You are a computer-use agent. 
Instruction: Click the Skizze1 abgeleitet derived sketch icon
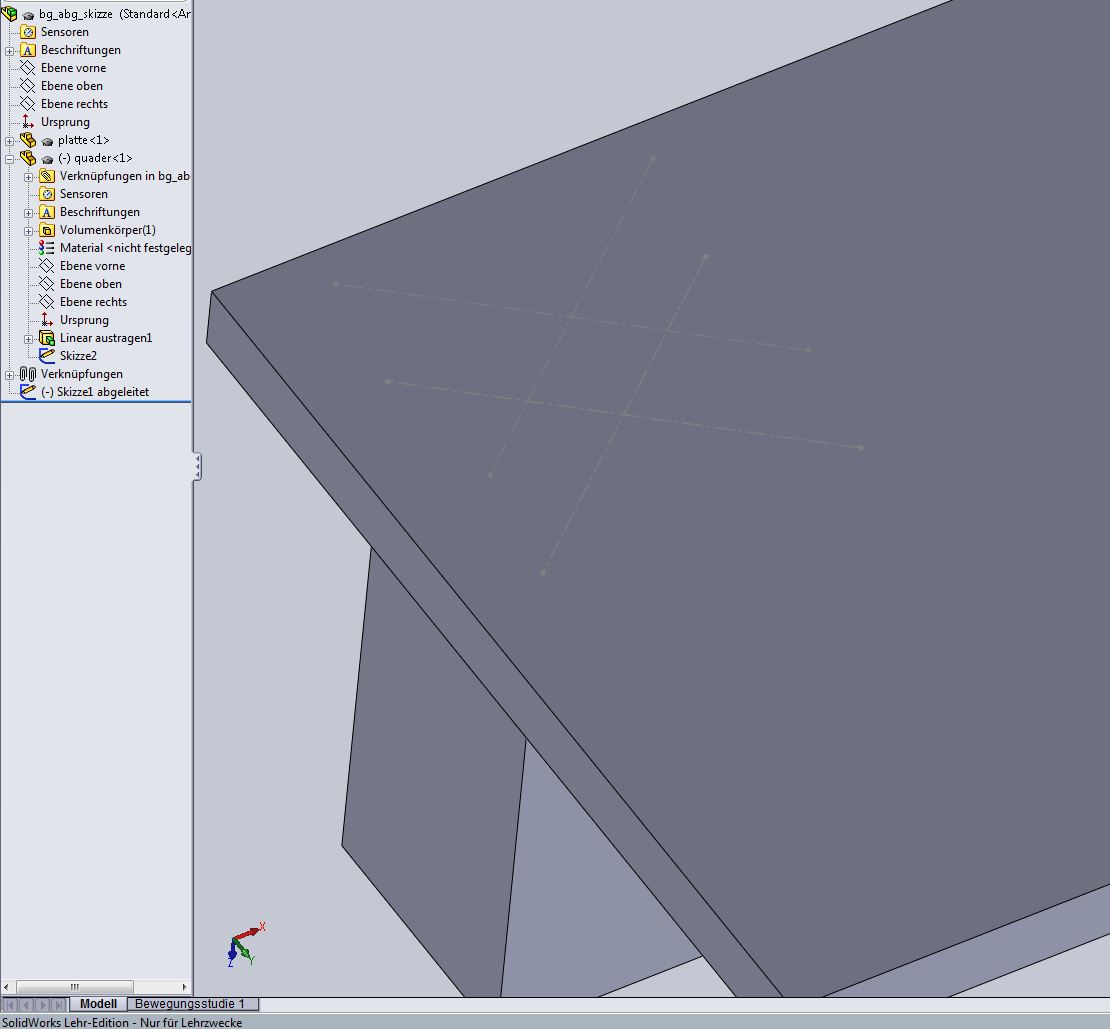click(x=28, y=392)
